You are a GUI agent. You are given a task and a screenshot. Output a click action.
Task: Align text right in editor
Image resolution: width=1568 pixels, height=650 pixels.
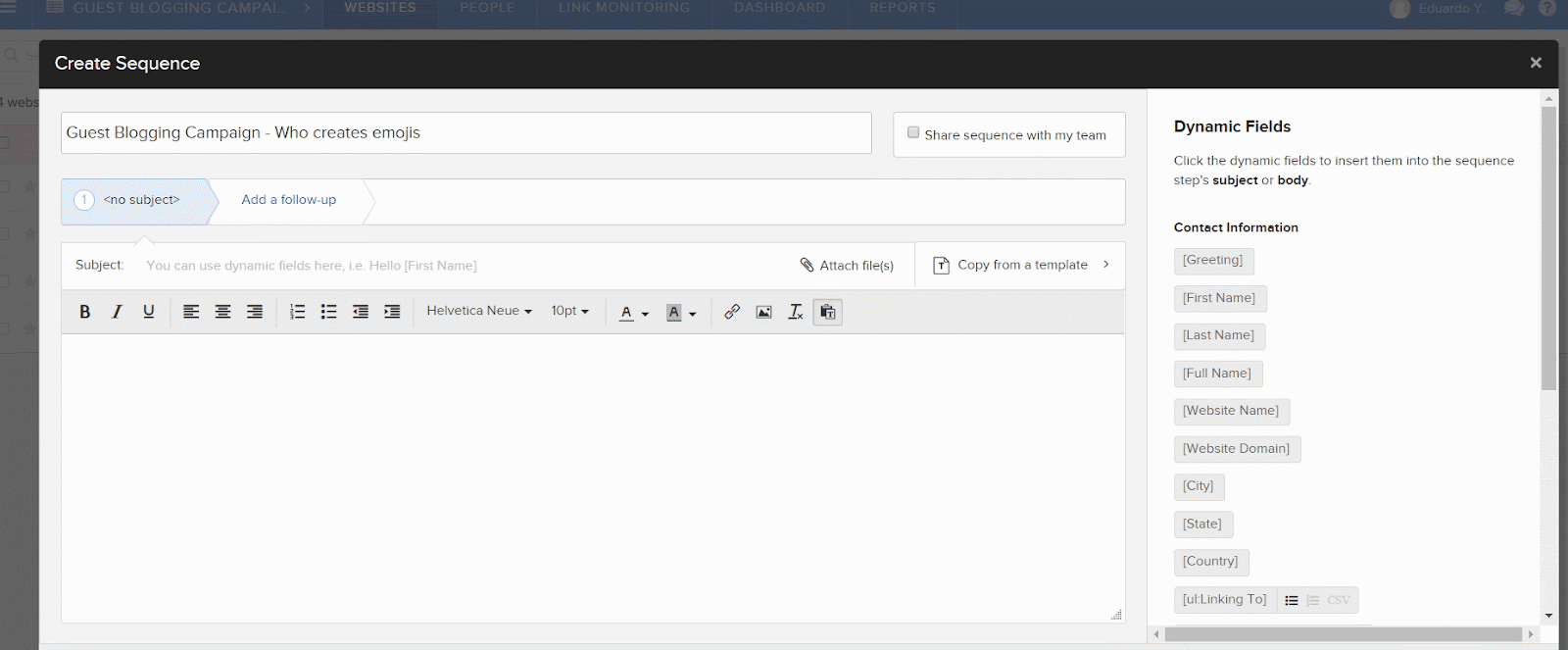coord(255,312)
